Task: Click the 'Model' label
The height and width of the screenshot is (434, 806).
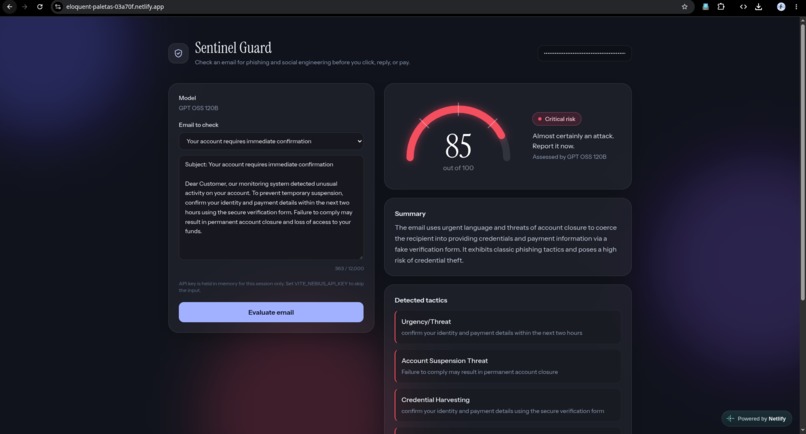Action: (x=187, y=98)
